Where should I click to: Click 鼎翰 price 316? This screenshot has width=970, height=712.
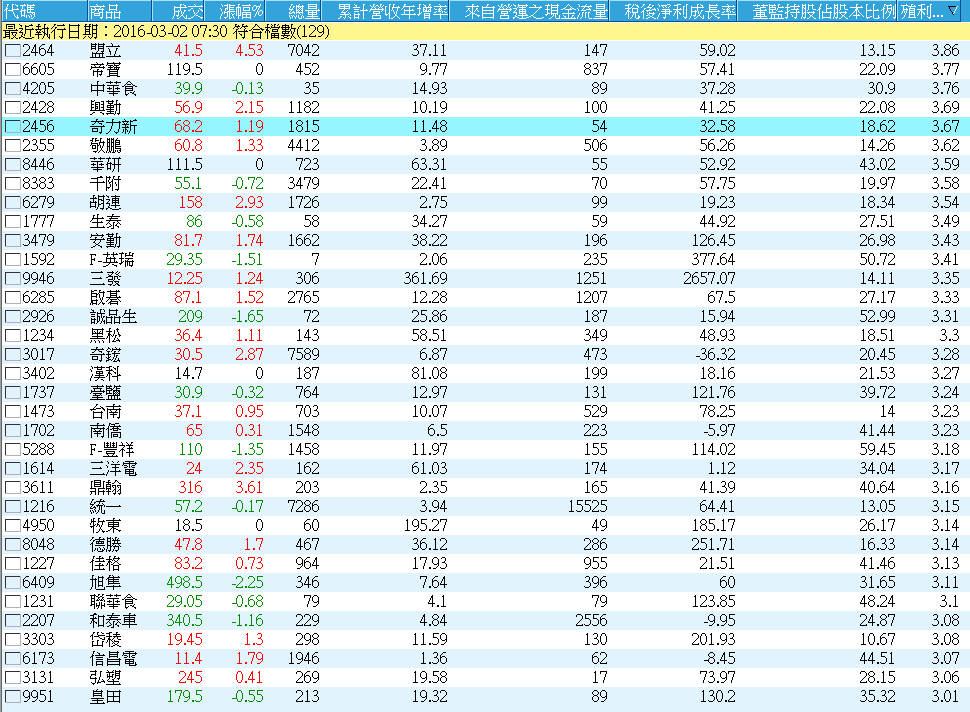pos(190,488)
